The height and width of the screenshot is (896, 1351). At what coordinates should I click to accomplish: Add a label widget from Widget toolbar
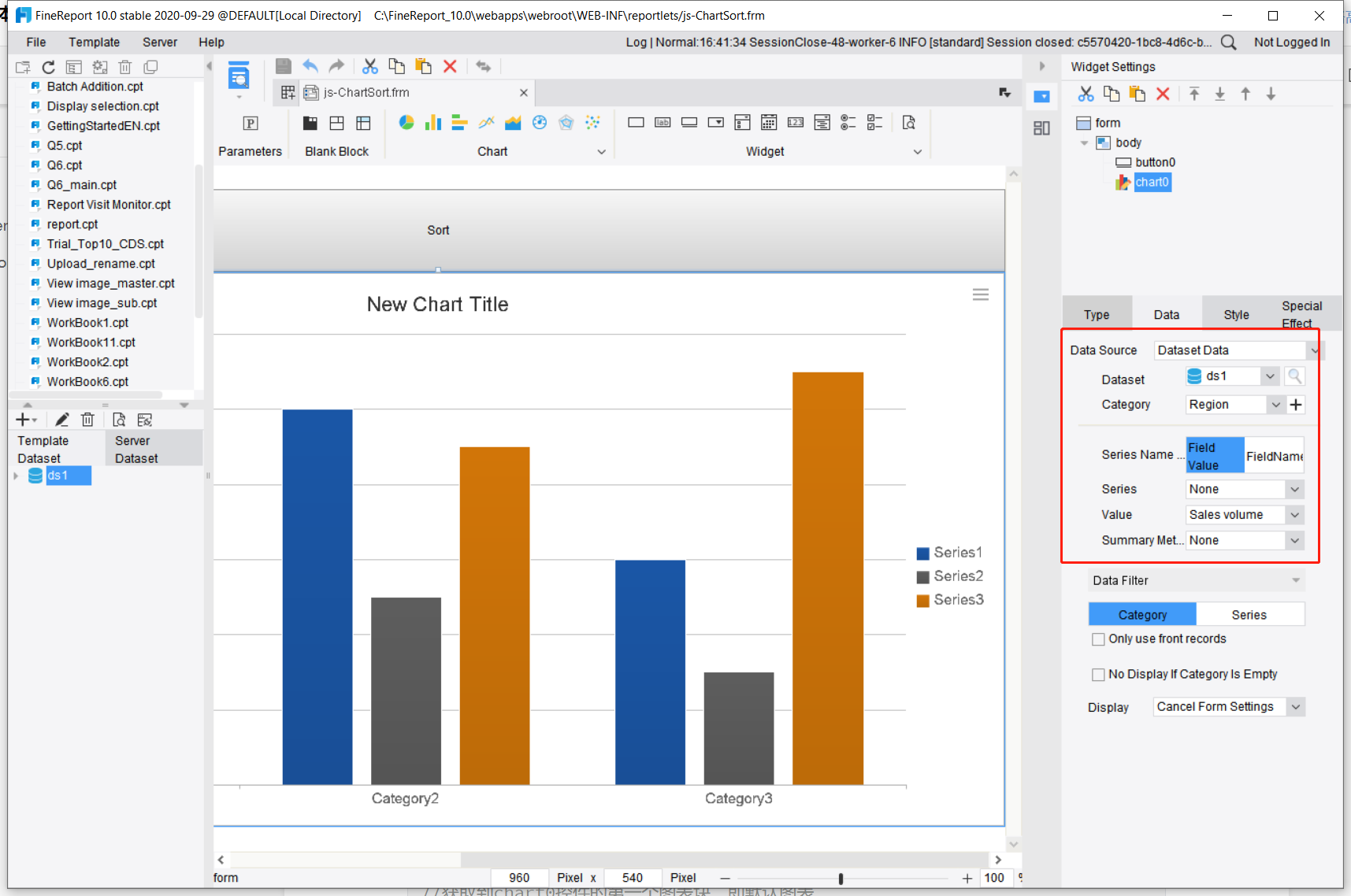[x=663, y=122]
